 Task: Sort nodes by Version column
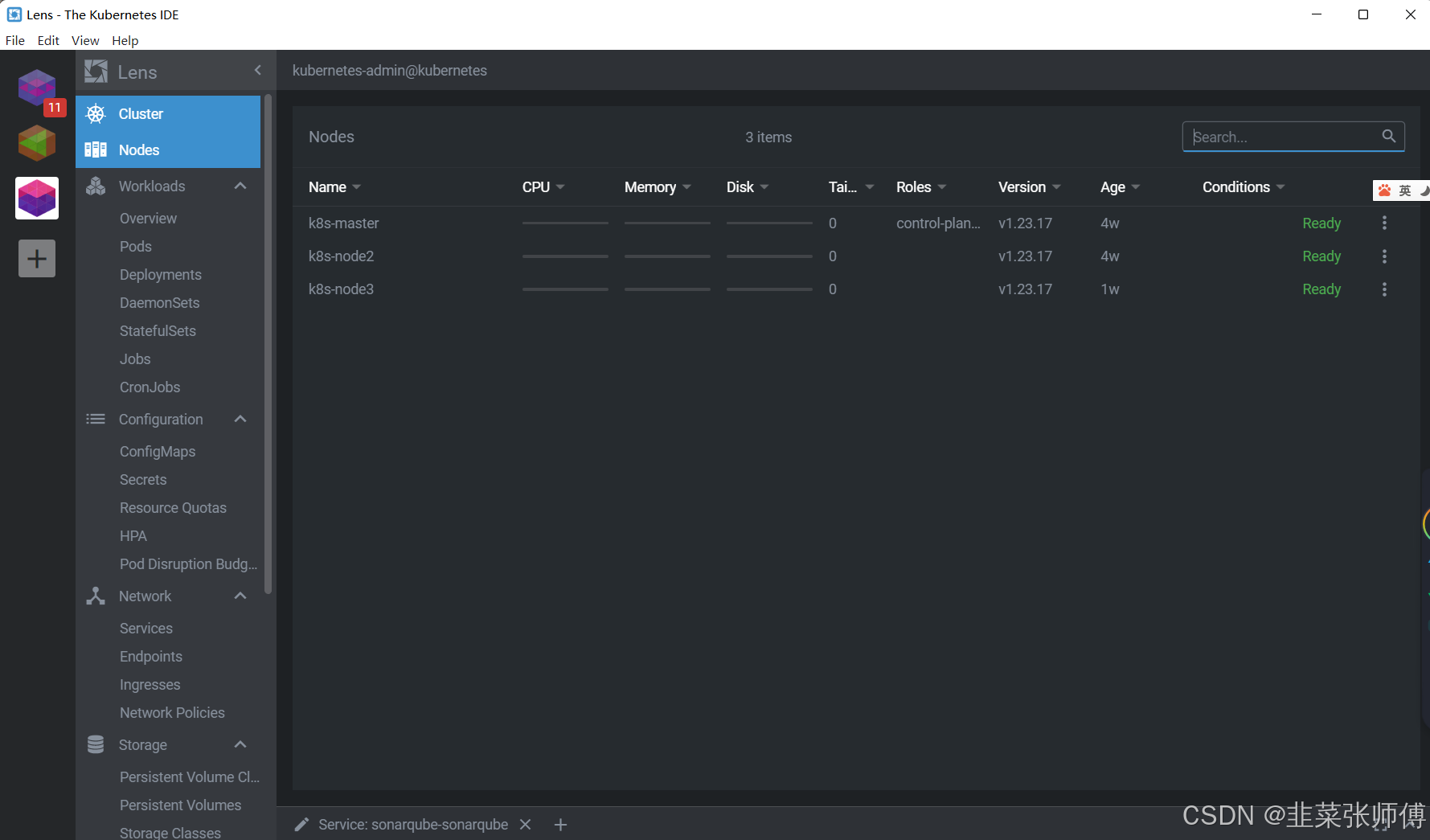click(x=1030, y=187)
